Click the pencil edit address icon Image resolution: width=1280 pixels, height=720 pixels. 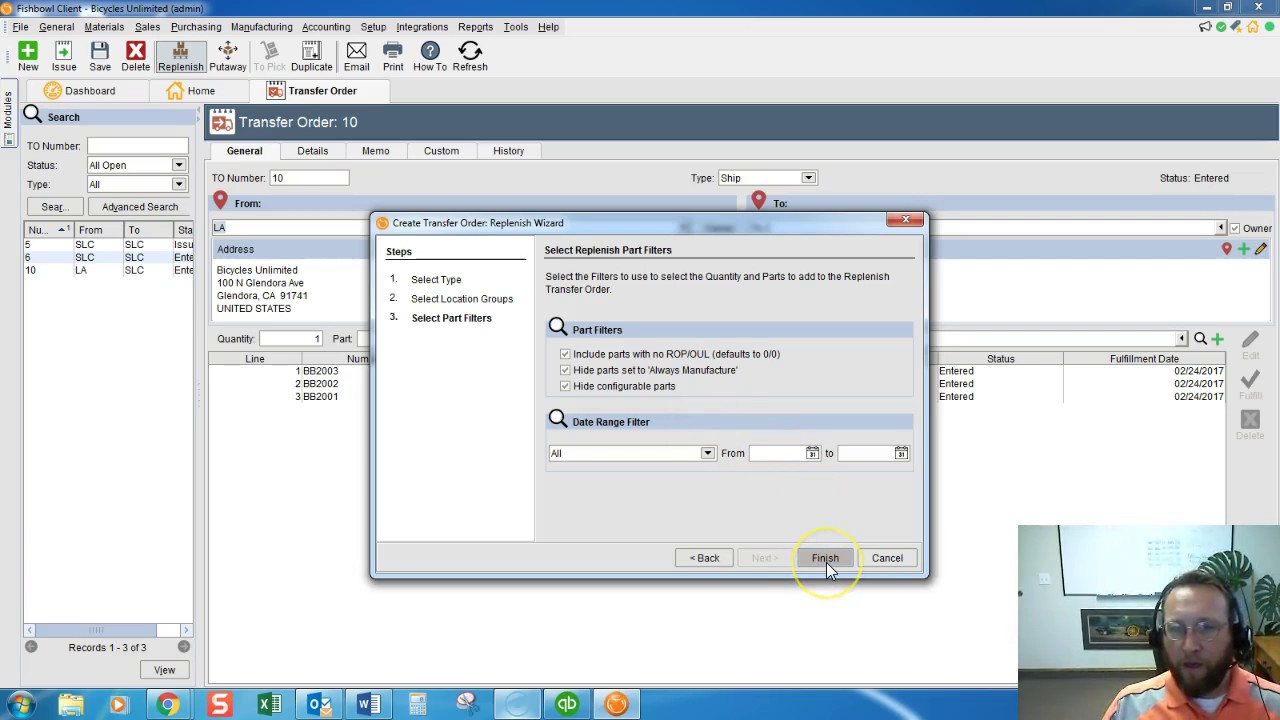point(1260,249)
